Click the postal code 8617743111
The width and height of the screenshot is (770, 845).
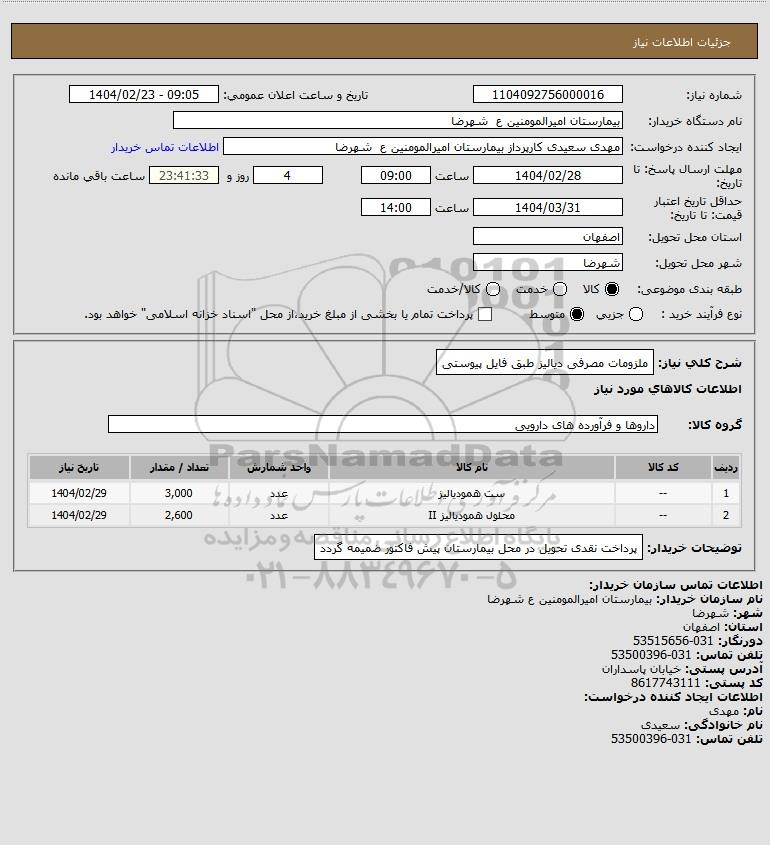point(665,683)
